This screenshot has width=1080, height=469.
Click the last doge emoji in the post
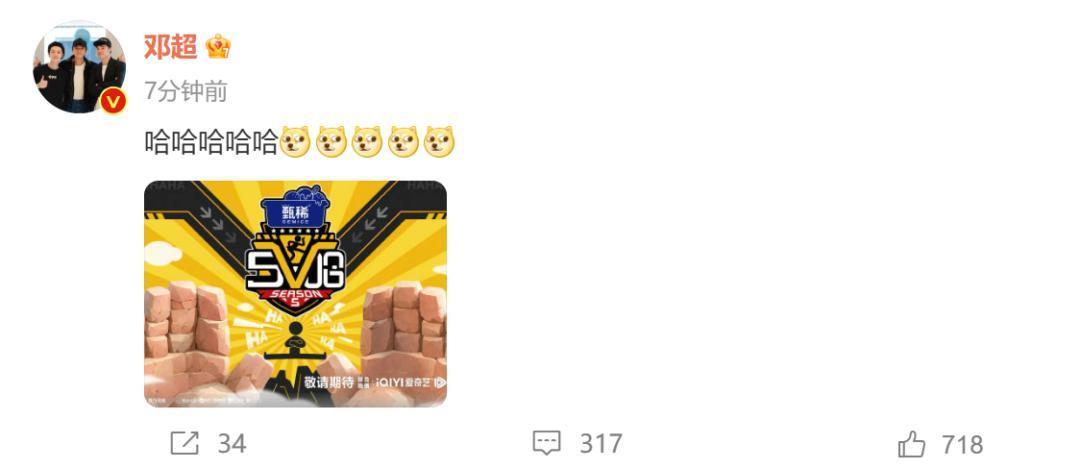(439, 142)
